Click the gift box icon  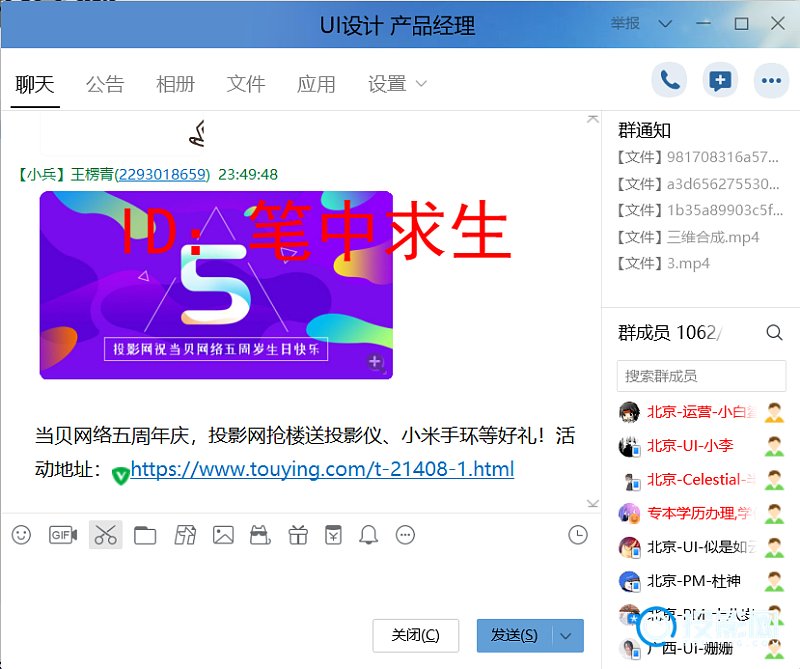(x=298, y=535)
